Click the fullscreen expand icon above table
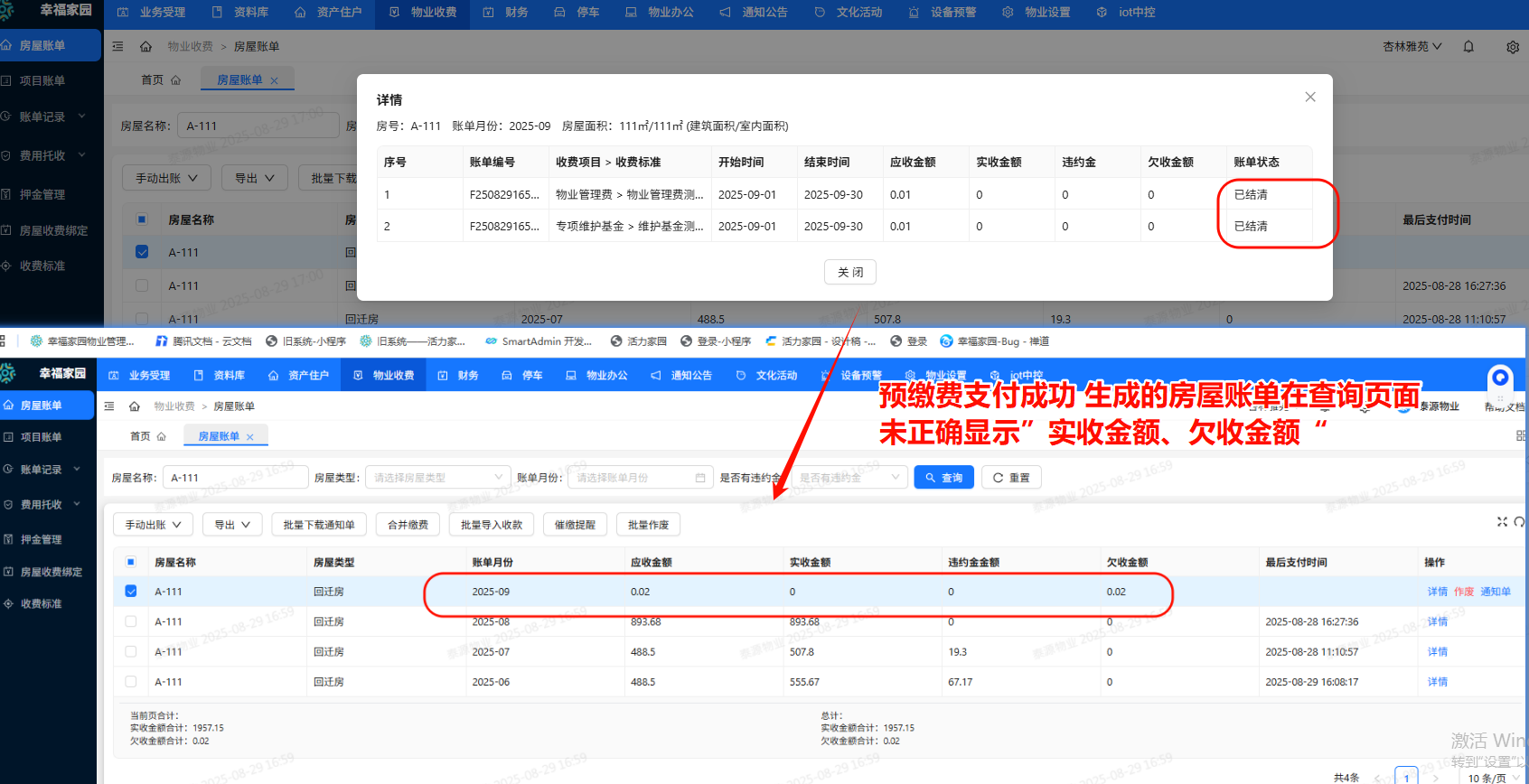 1502,522
